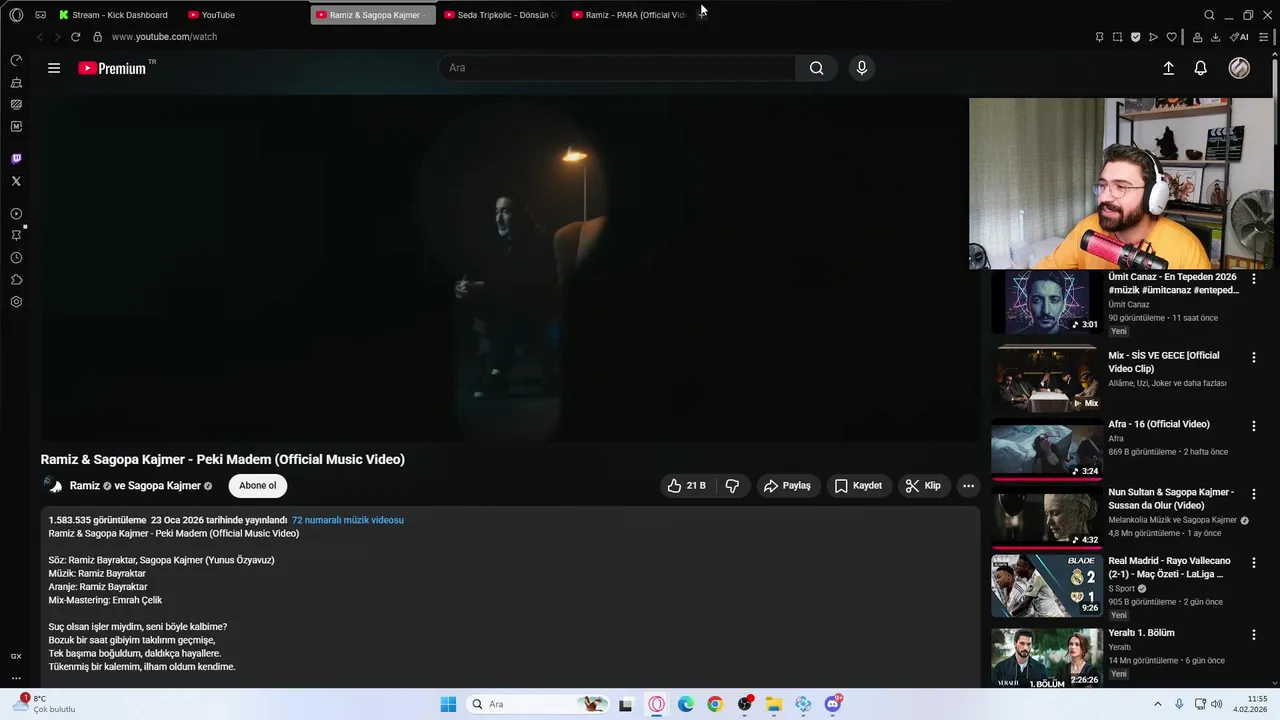Open Afra - 16 video thumbnail
Screen dimensions: 1280x720
[1047, 449]
